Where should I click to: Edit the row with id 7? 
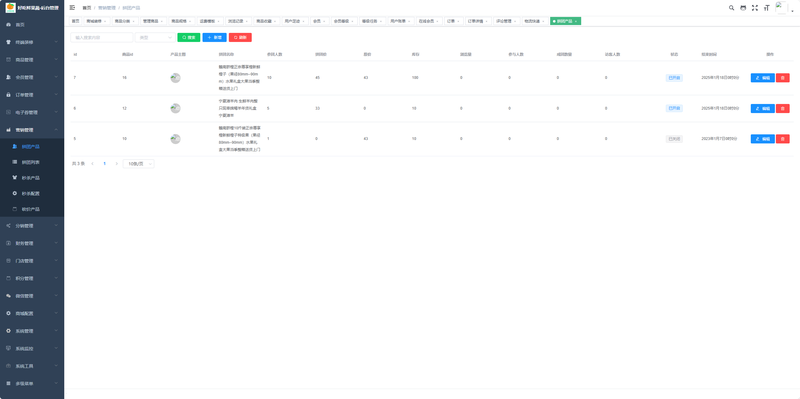pos(762,78)
